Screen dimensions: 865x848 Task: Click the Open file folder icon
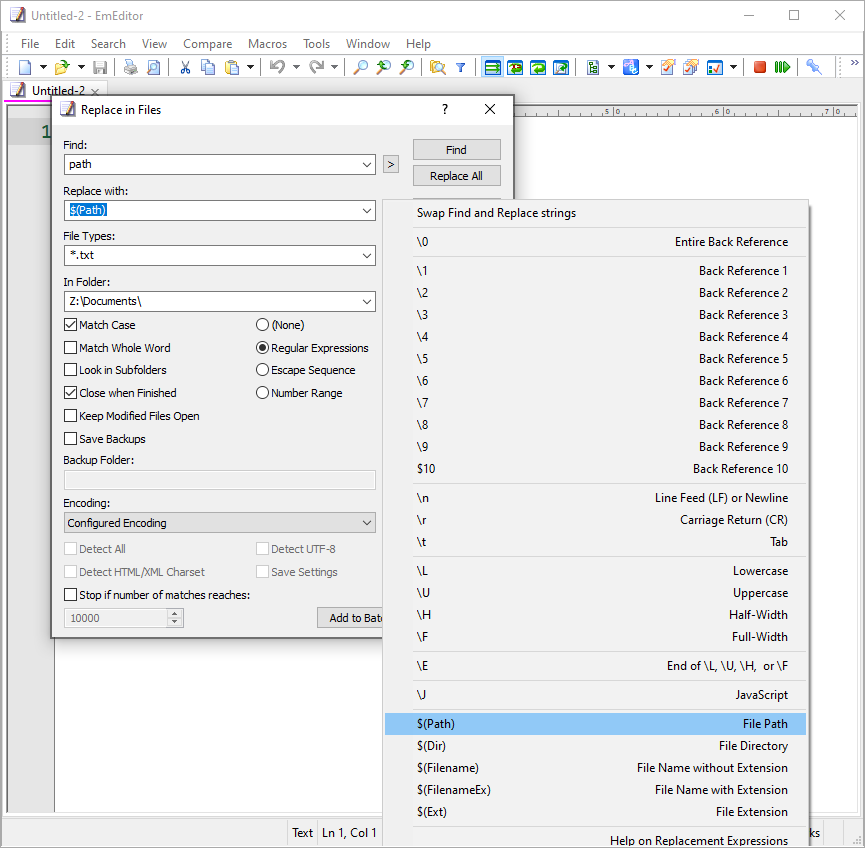click(x=62, y=67)
